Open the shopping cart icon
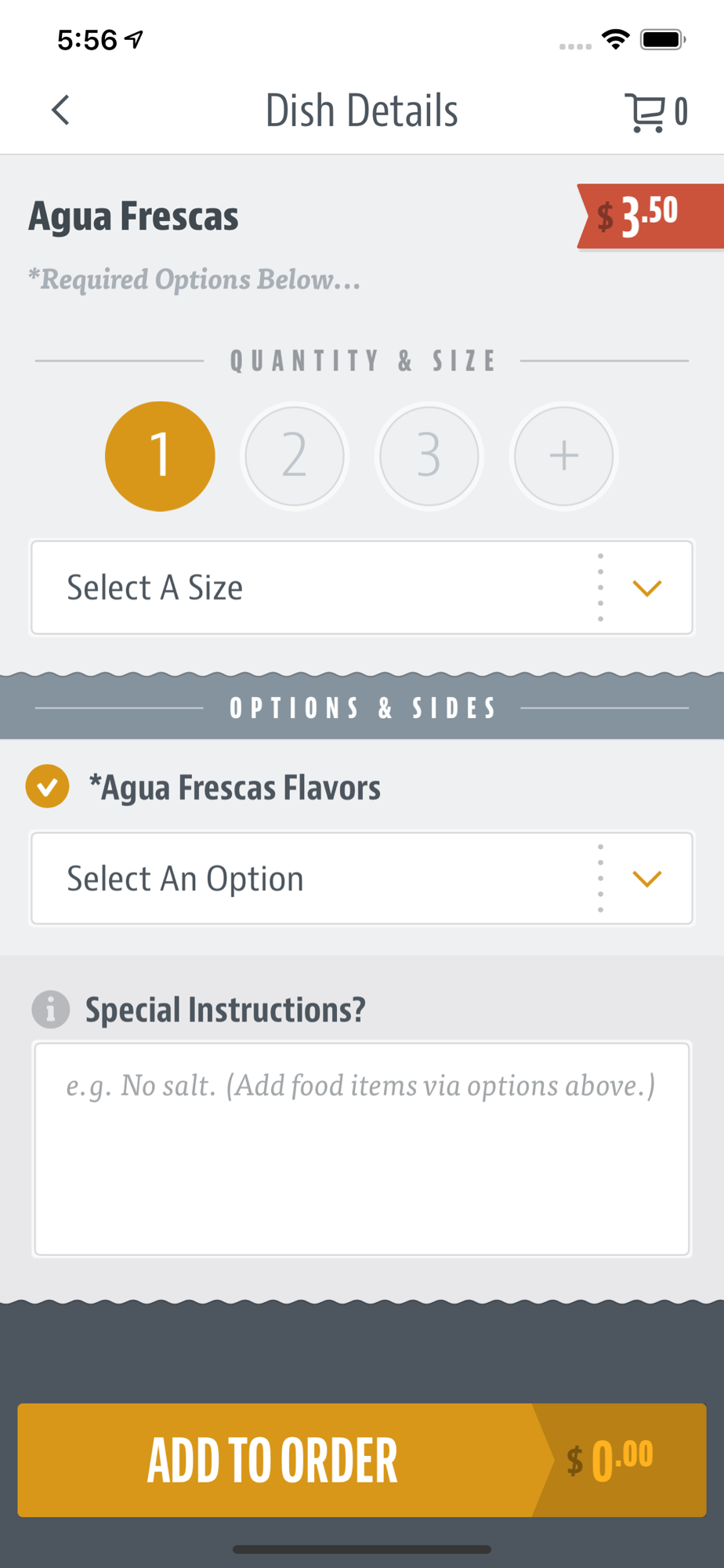Screen dimensions: 724x1568 644,112
